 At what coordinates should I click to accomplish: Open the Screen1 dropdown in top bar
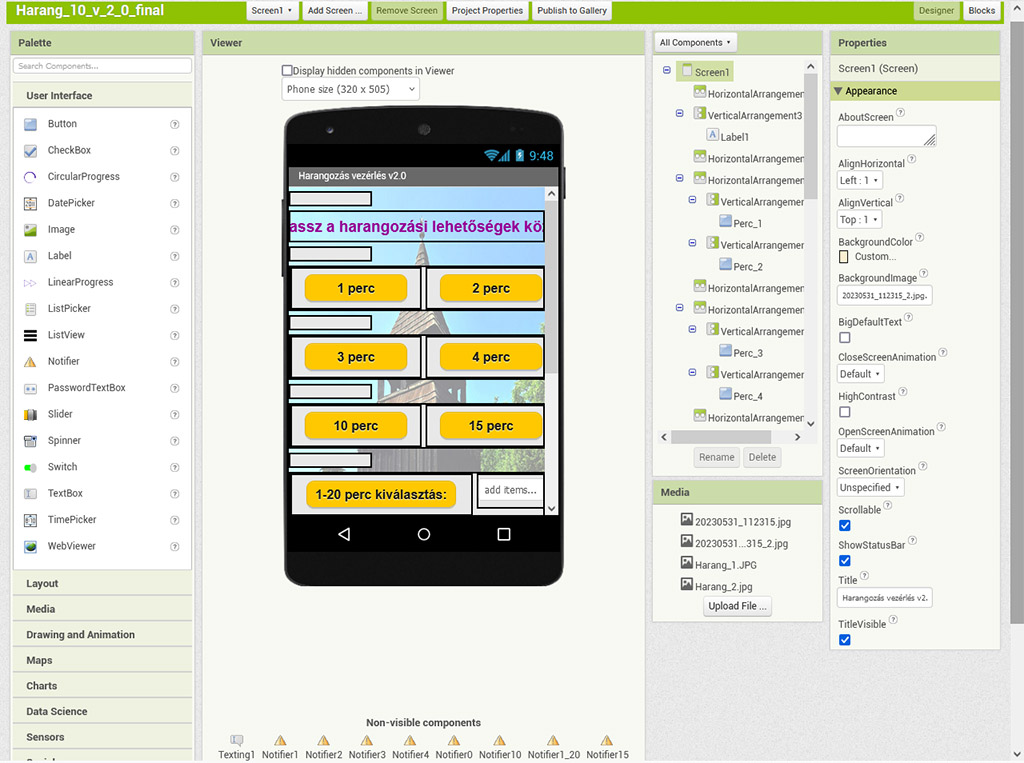click(272, 10)
